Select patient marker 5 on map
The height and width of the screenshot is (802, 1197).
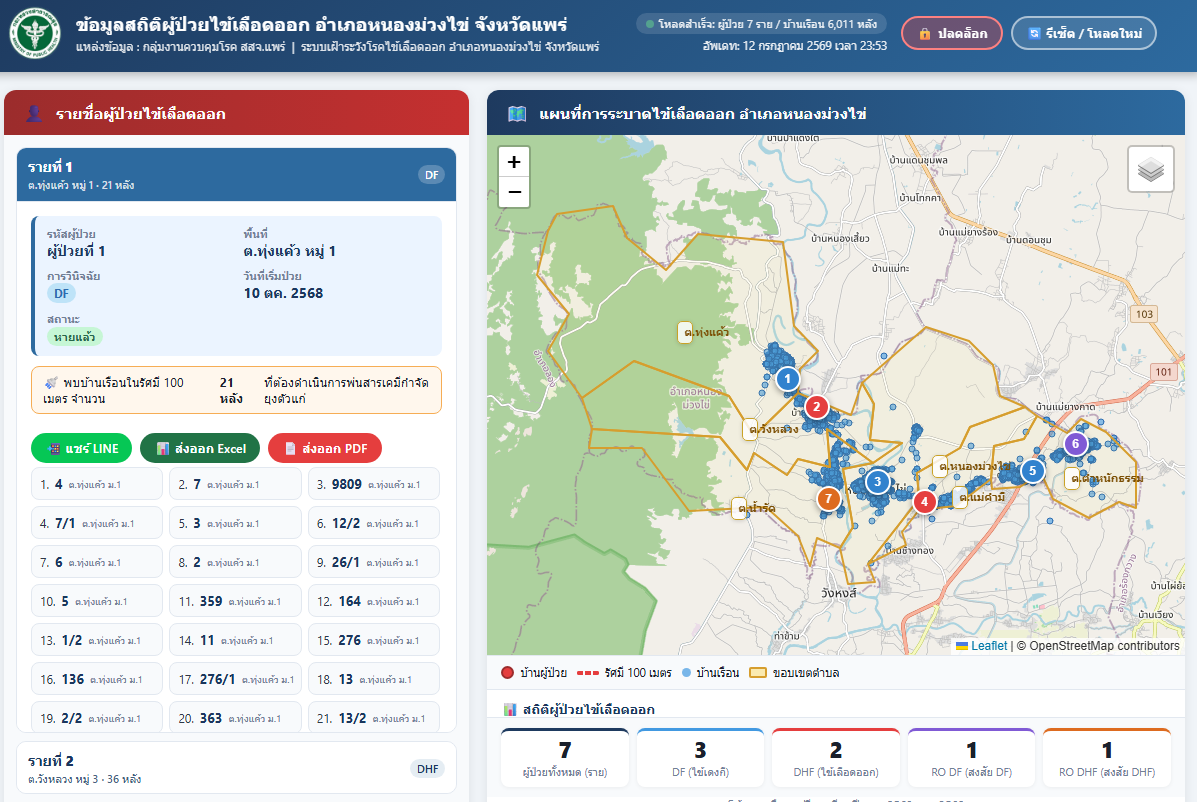[x=1033, y=470]
